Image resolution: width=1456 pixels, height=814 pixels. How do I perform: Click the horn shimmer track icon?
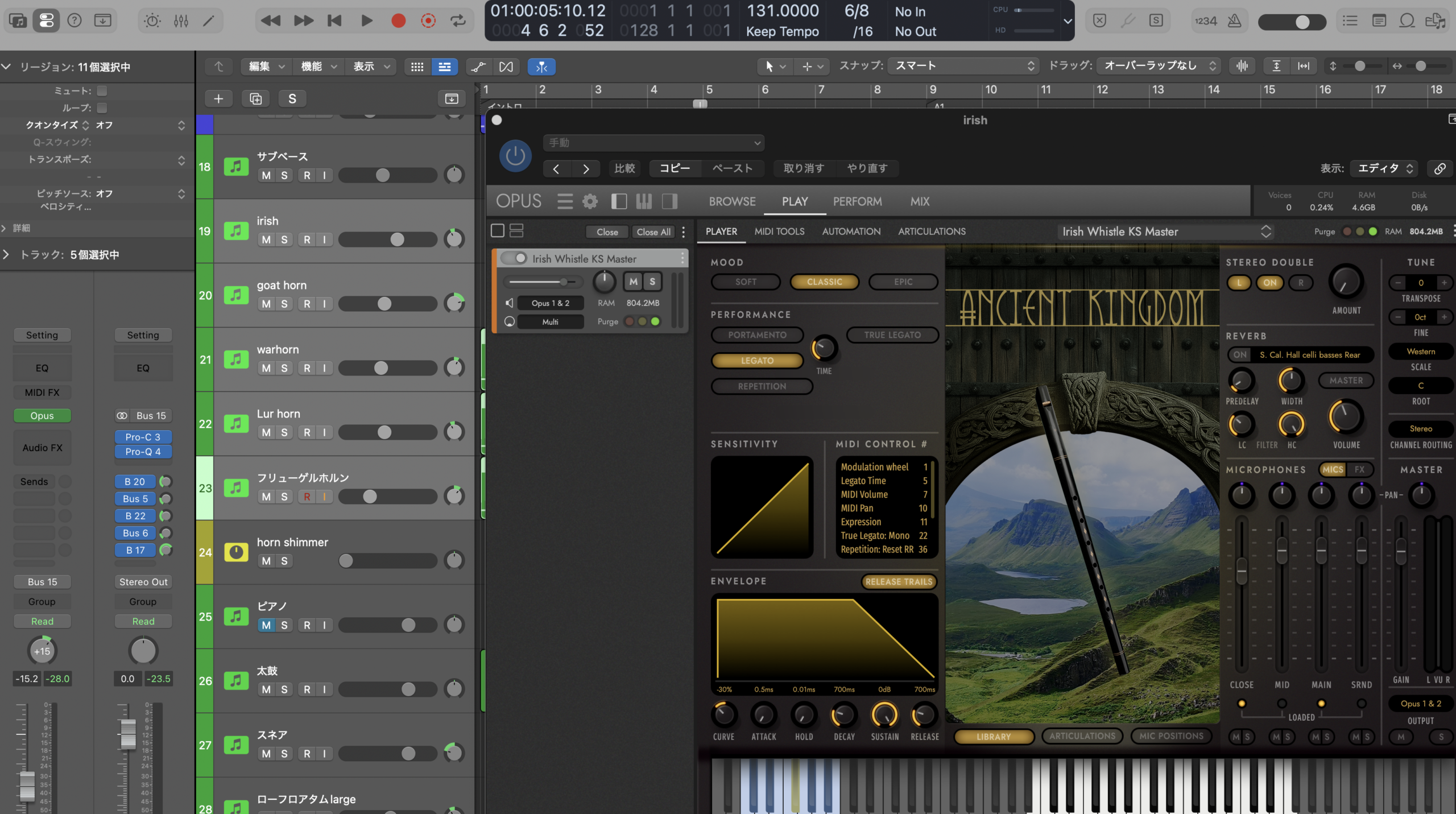tap(236, 552)
